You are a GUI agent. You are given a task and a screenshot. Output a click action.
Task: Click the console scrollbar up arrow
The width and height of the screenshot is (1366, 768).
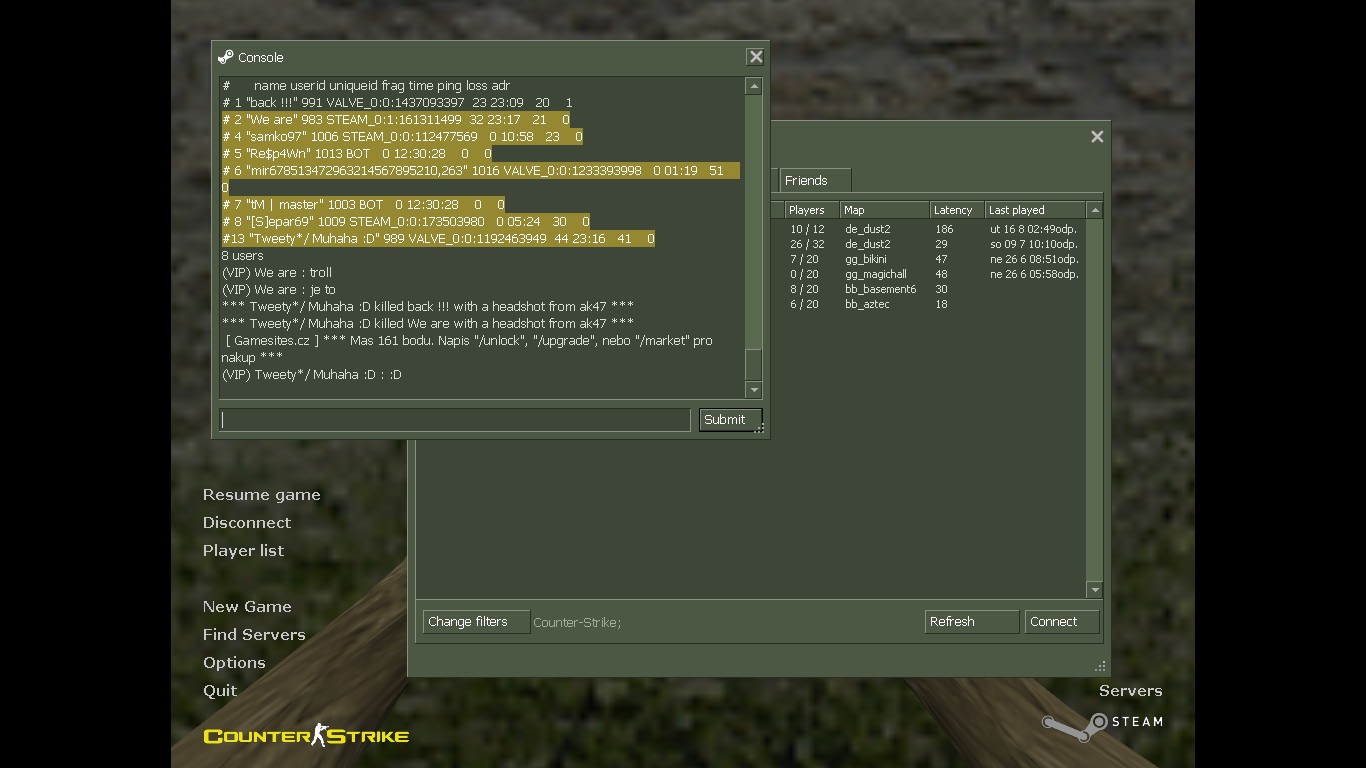[x=754, y=87]
